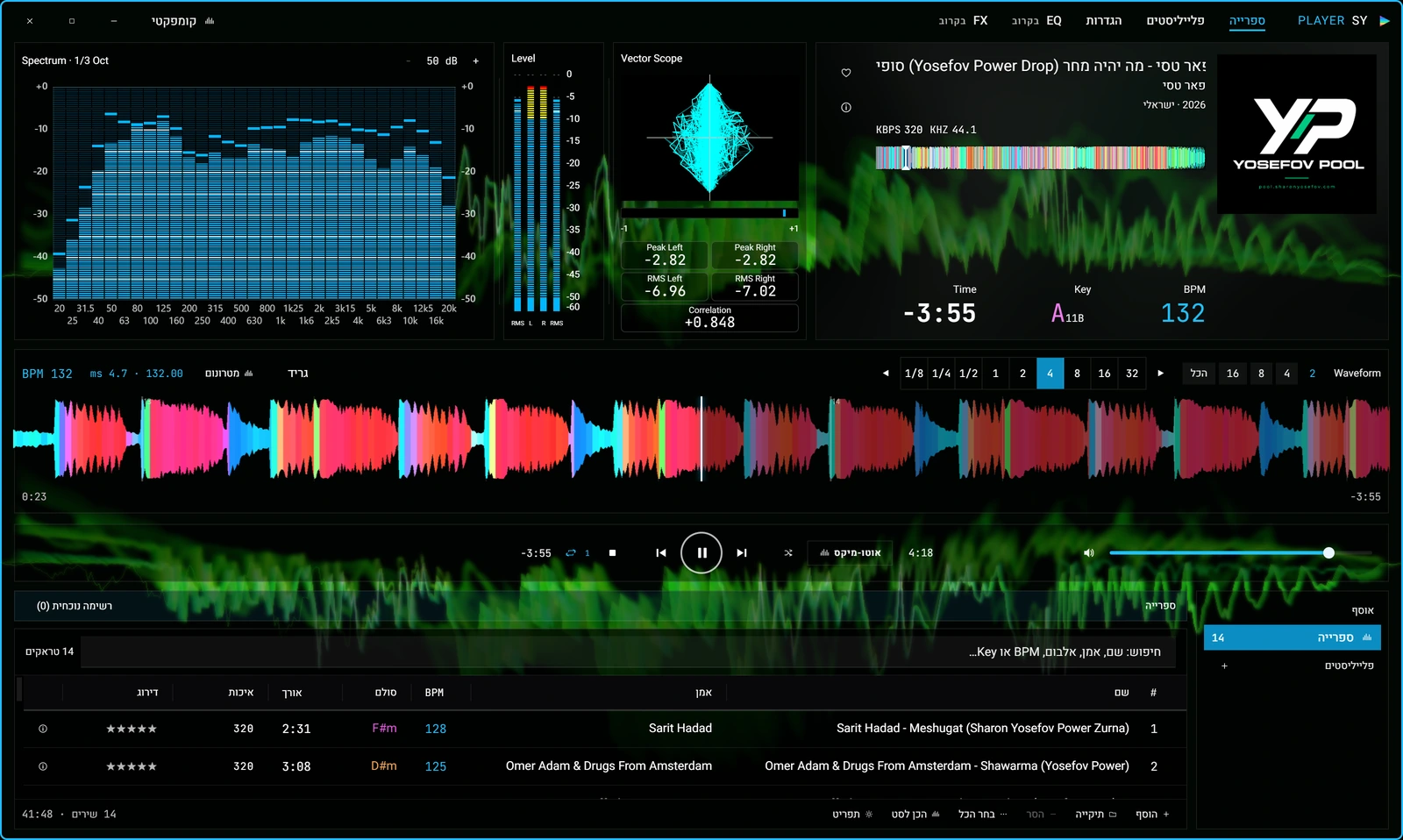
Task: Enable אוטו-מיקס auto-mix
Action: click(x=850, y=552)
